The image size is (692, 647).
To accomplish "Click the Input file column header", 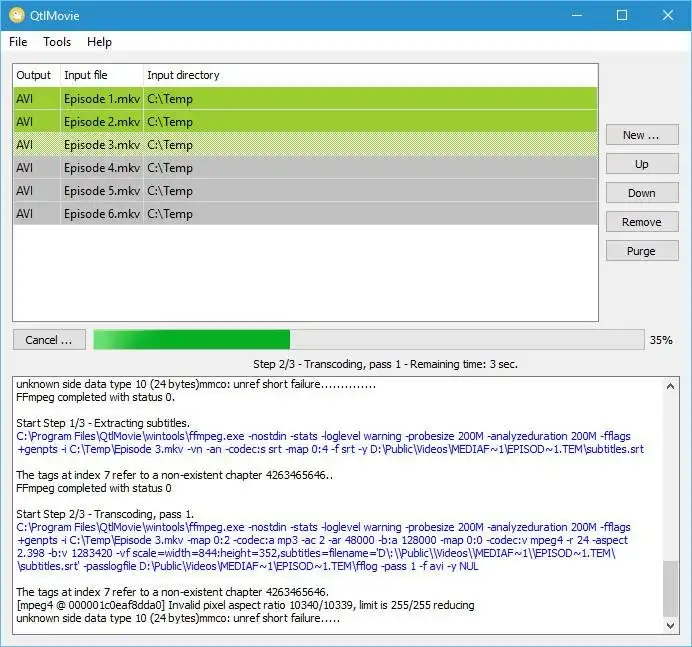I will pos(102,75).
